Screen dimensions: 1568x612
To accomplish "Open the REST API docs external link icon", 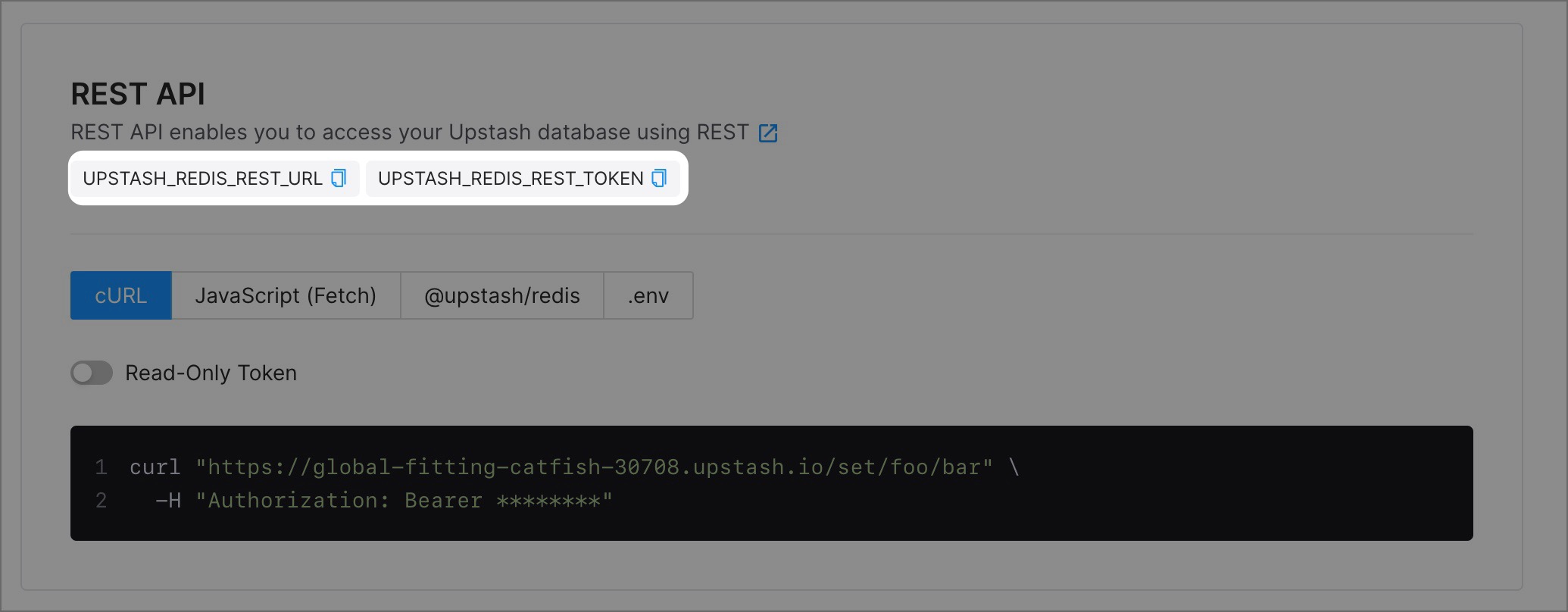I will click(x=768, y=133).
